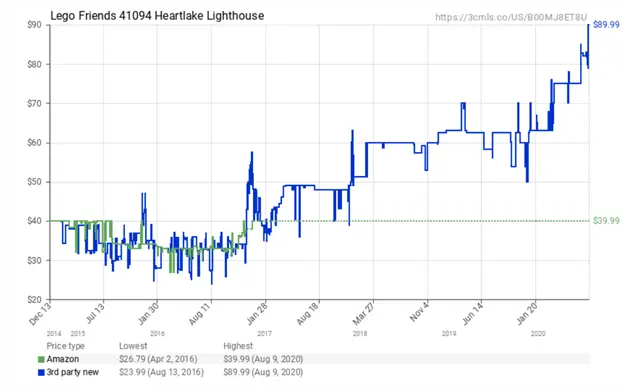Click the 2019 year label
The width and height of the screenshot is (624, 387).
449,334
